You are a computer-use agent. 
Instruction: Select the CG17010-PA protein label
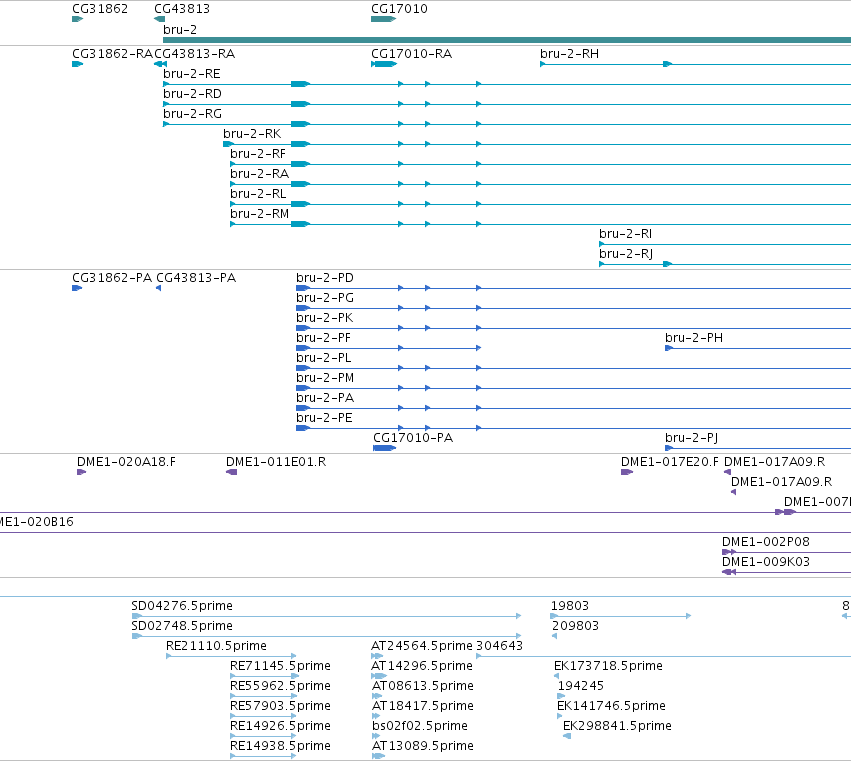pyautogui.click(x=412, y=438)
